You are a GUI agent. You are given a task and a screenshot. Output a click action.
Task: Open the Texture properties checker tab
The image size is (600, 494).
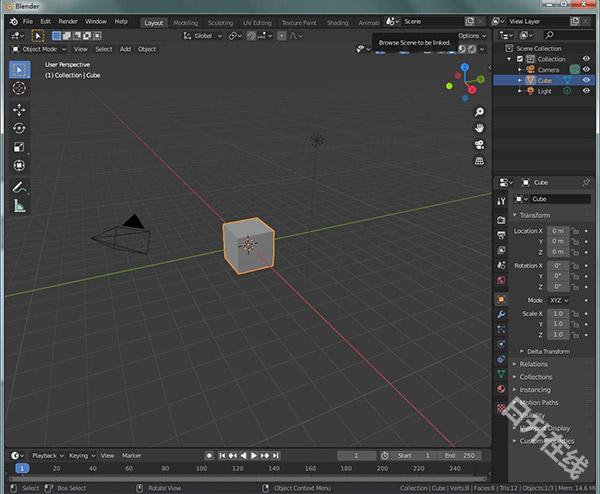501,408
